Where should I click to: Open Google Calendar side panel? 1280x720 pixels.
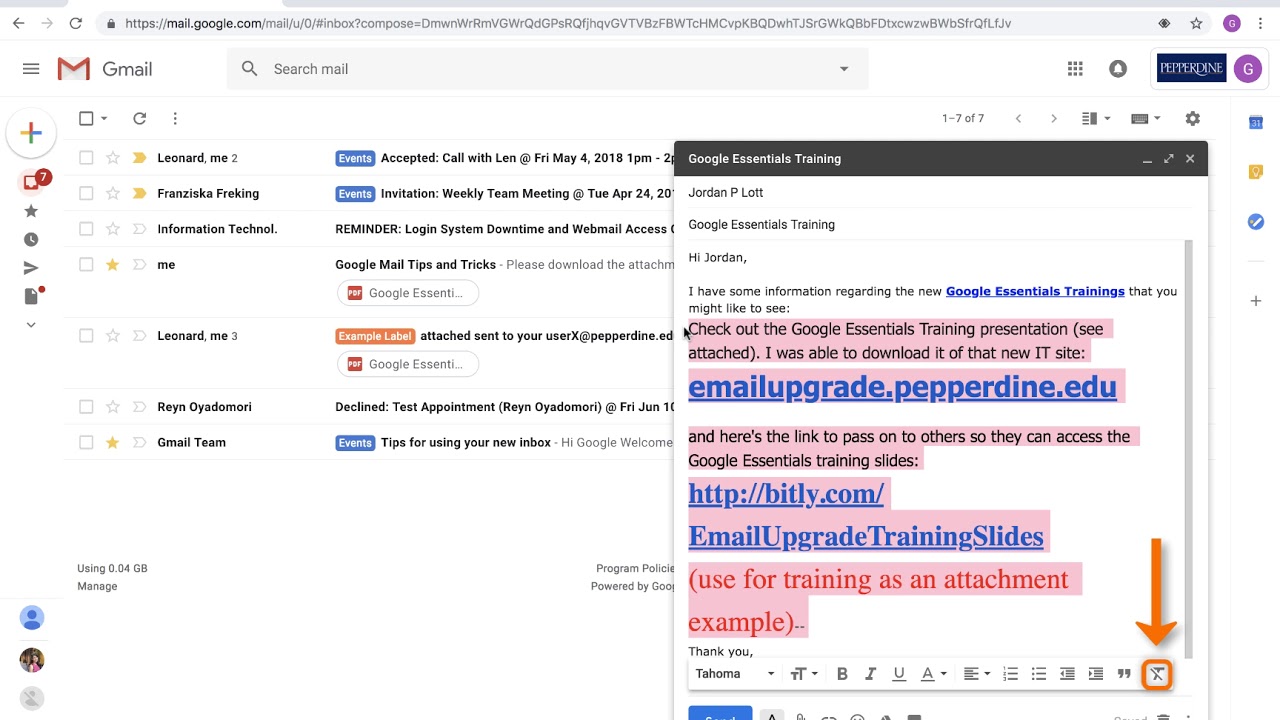[x=1256, y=122]
